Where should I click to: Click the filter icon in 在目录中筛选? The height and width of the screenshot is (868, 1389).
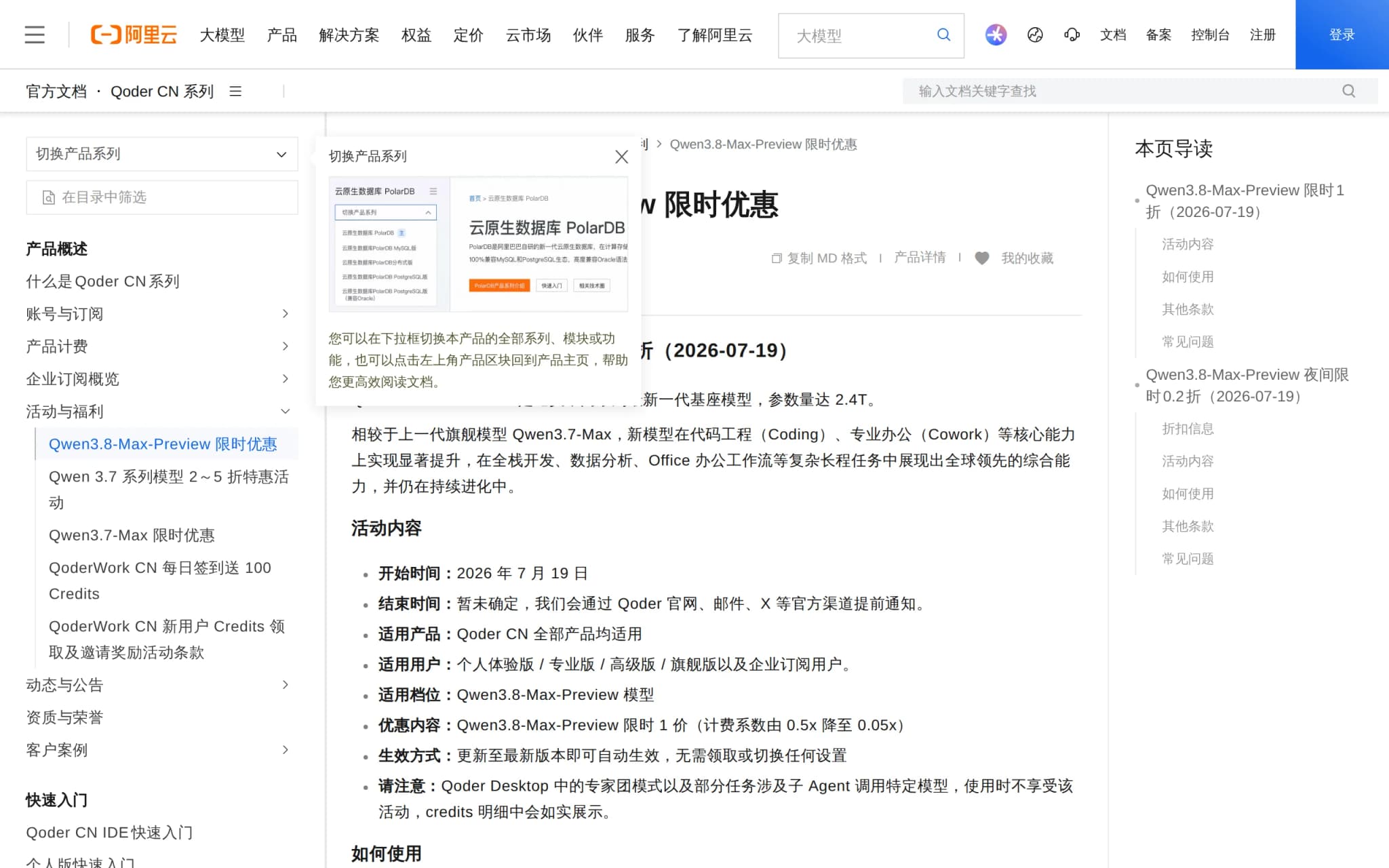click(x=49, y=197)
